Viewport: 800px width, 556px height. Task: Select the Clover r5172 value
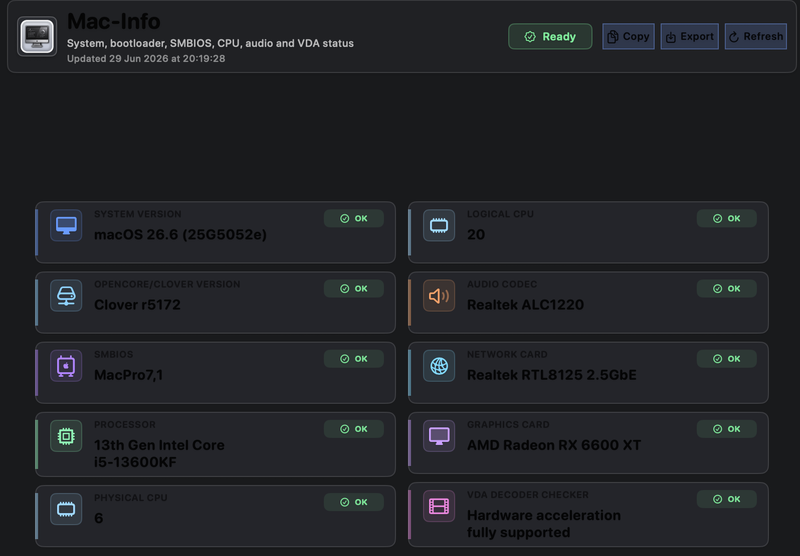(137, 305)
